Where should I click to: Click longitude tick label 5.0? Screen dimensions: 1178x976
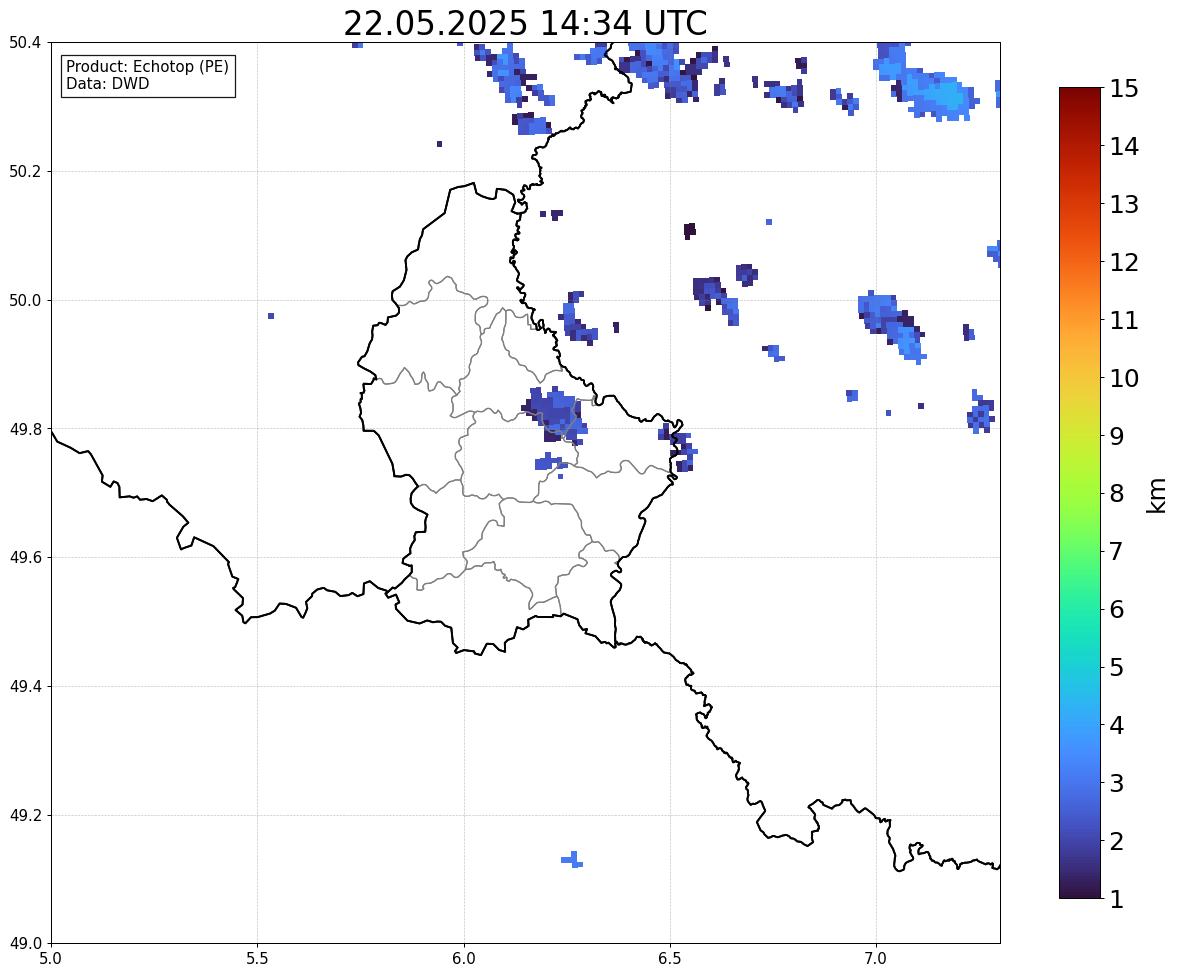[x=51, y=959]
